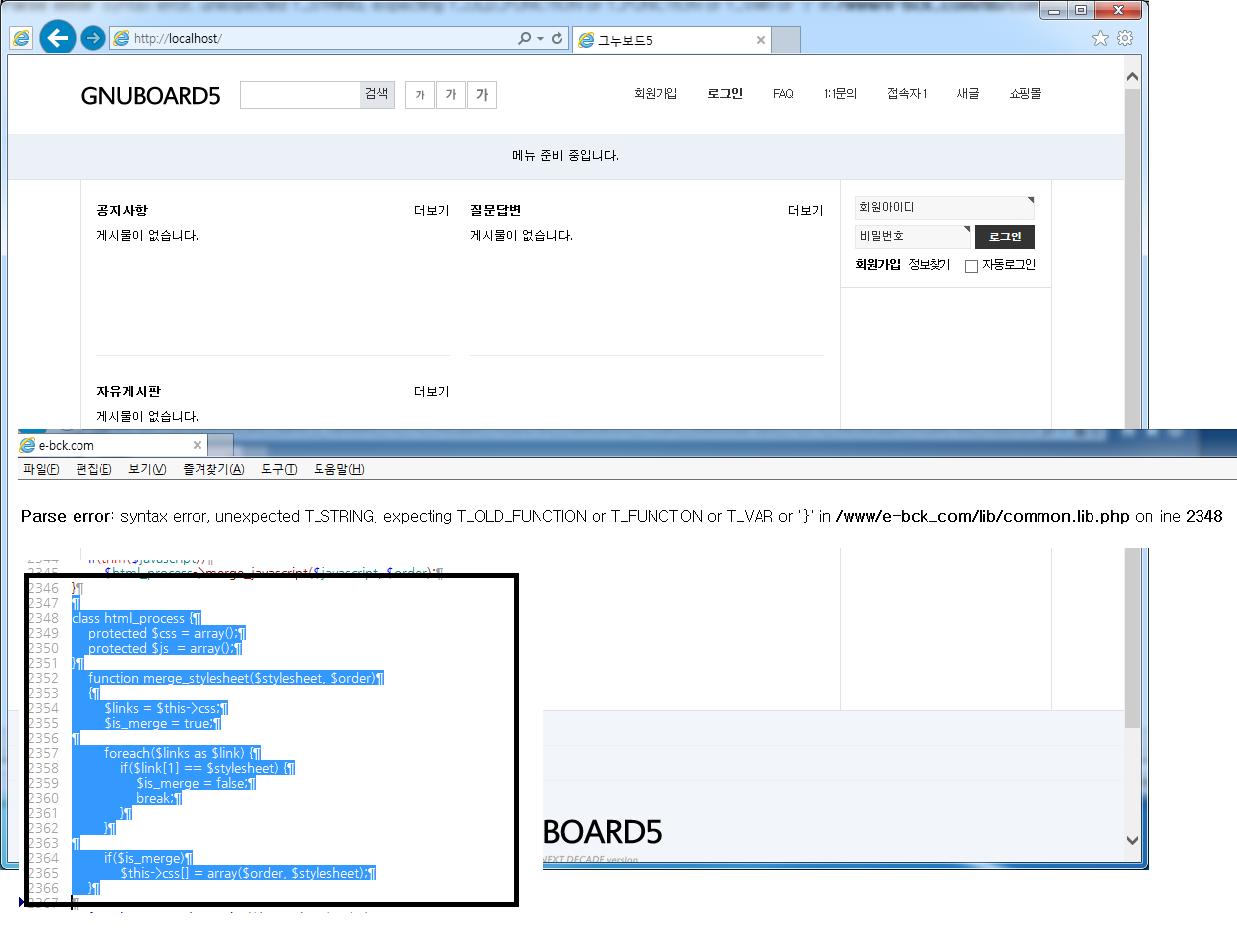Viewport: 1237px width, 943px height.
Task: Select the 그누보드5 browser tab
Action: [x=671, y=41]
